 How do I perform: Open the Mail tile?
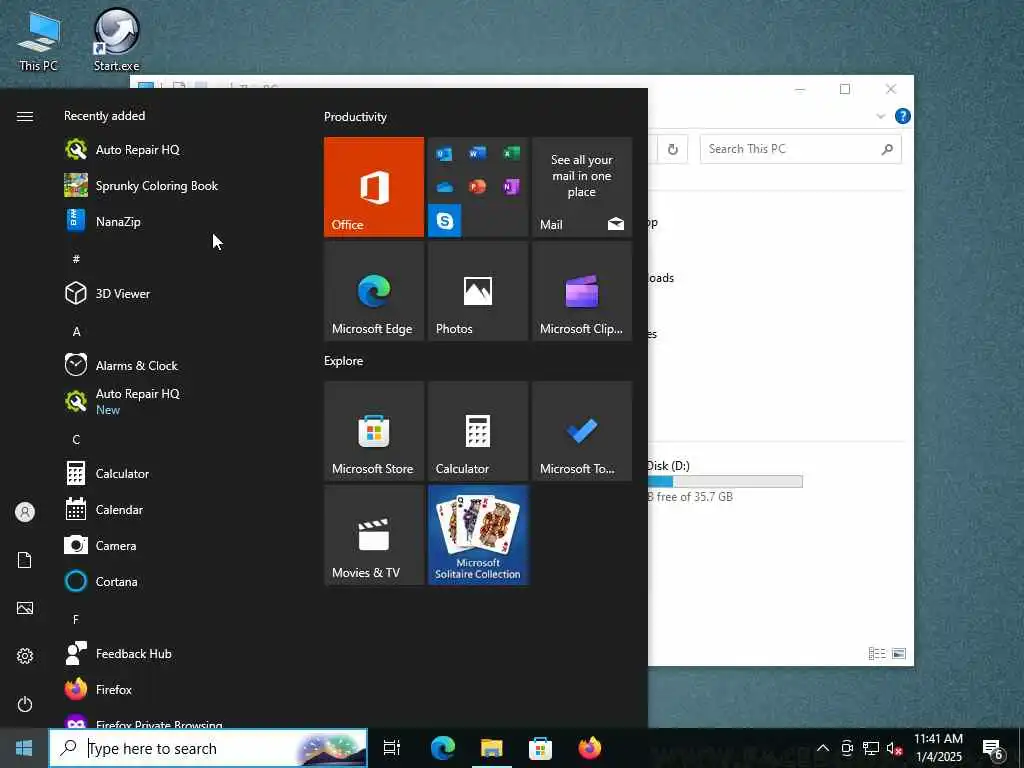click(581, 187)
